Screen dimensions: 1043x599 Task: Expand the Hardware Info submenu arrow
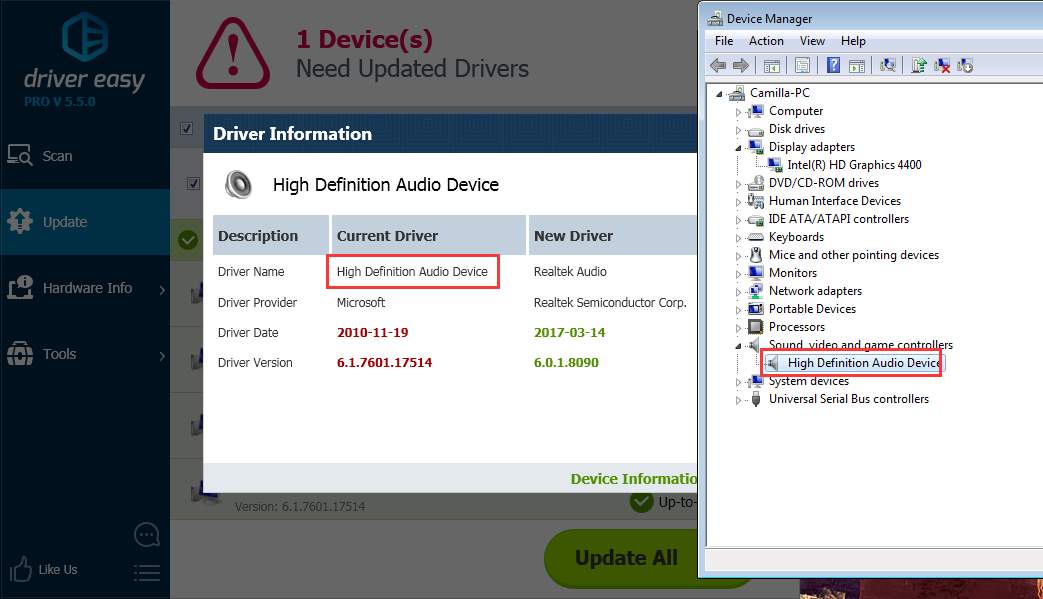click(162, 289)
